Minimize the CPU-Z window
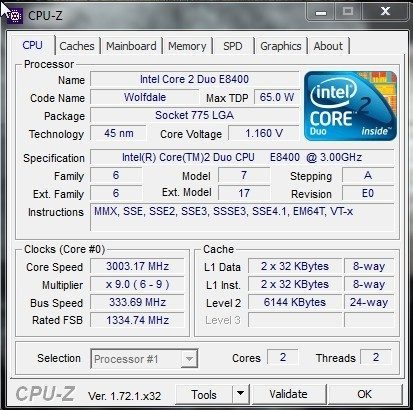The image size is (413, 410). point(321,12)
